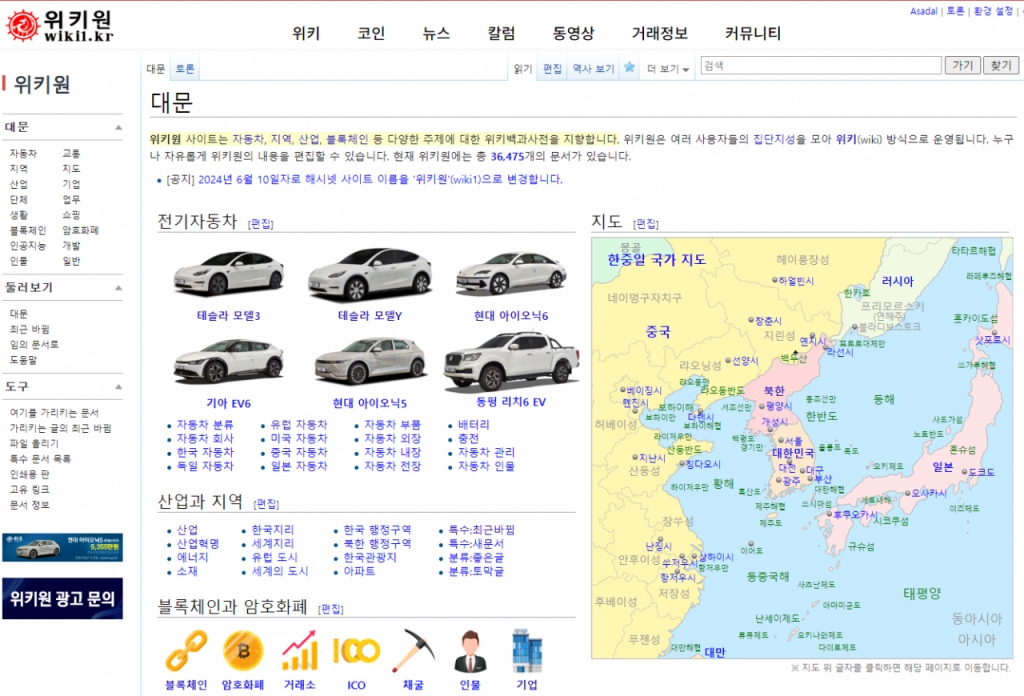
Task: Open 암호화폐 category in sidebar
Action: click(80, 230)
